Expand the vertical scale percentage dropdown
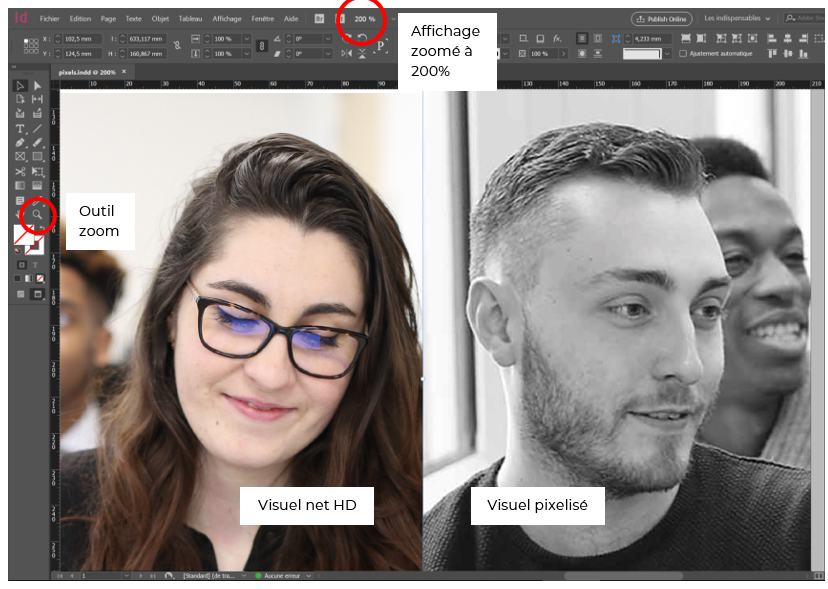The image size is (828, 589). pyautogui.click(x=246, y=54)
